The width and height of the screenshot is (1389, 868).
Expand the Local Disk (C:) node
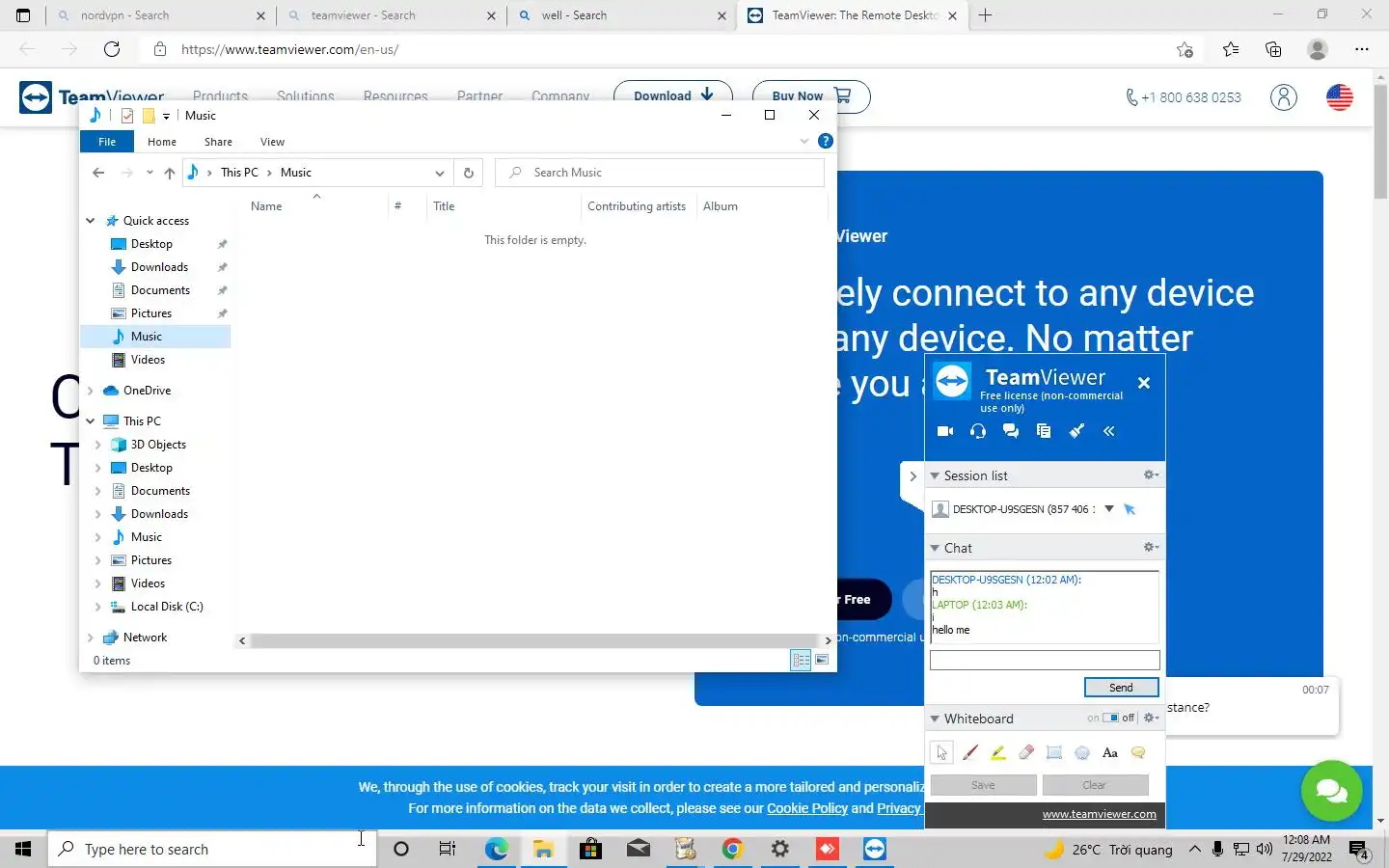(x=97, y=607)
